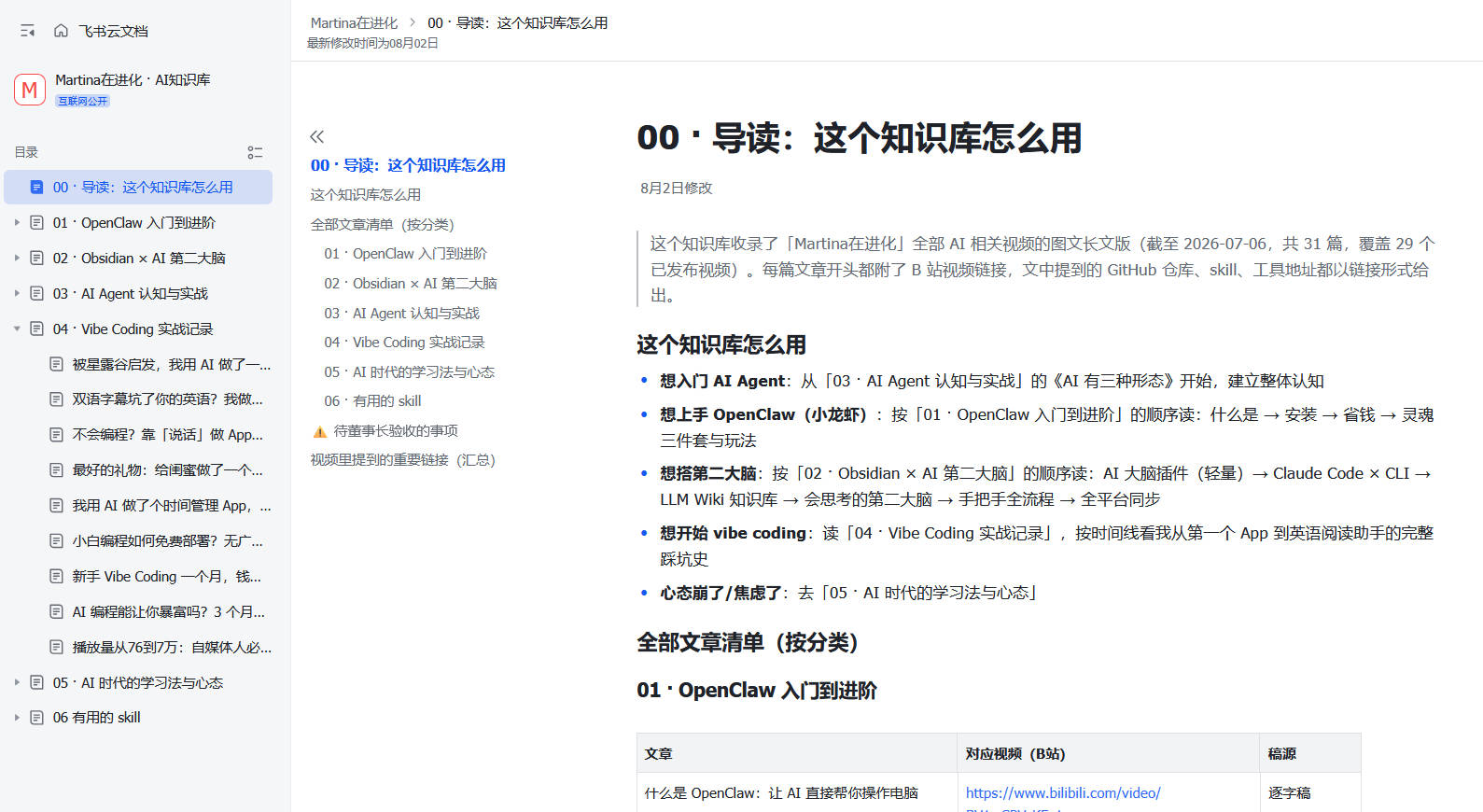Screen dimensions: 1483x812
Task: Click document icon of 03 · AI Agent 认知与实战
Action: pos(36,293)
